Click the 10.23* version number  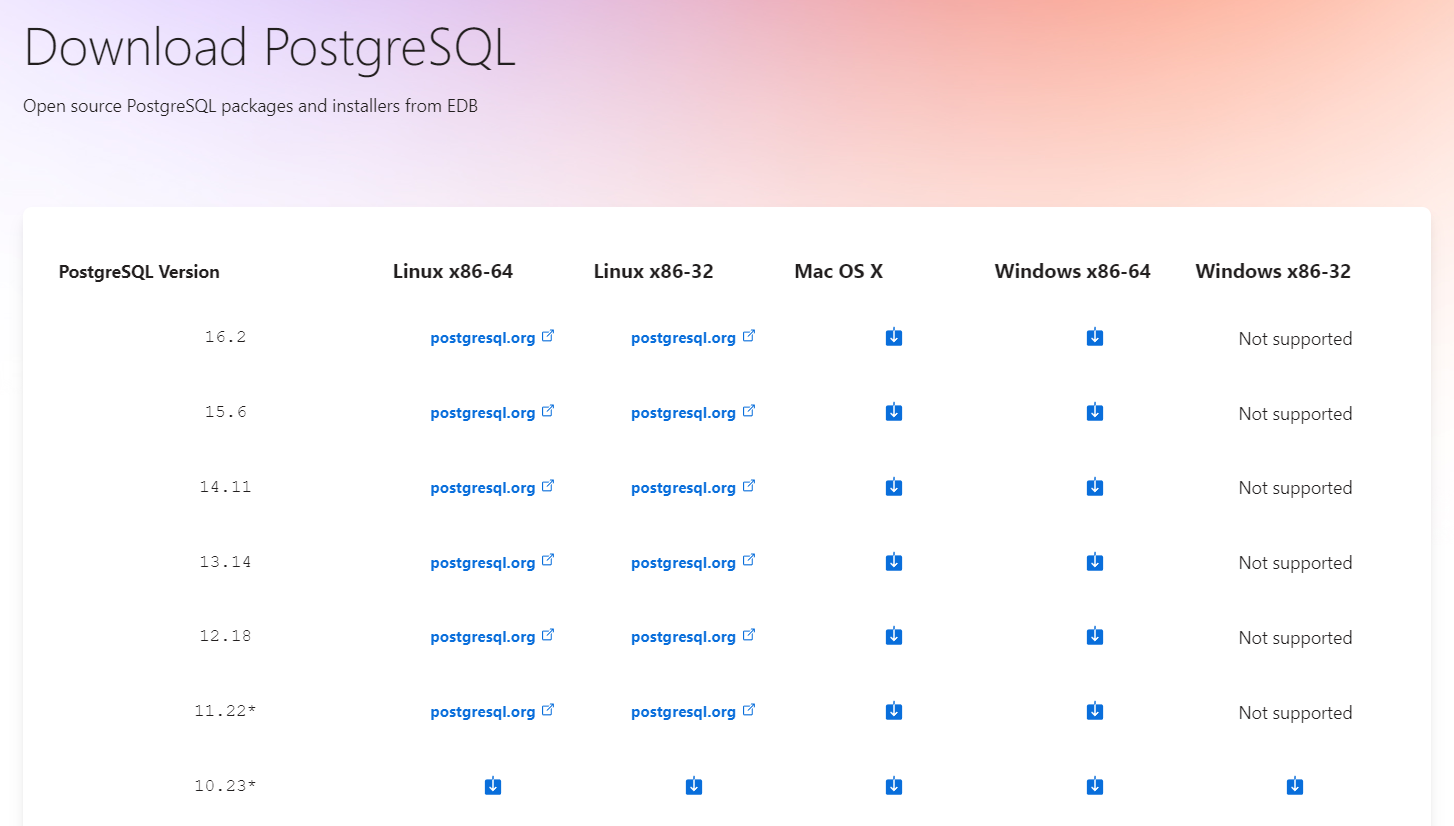(x=225, y=786)
